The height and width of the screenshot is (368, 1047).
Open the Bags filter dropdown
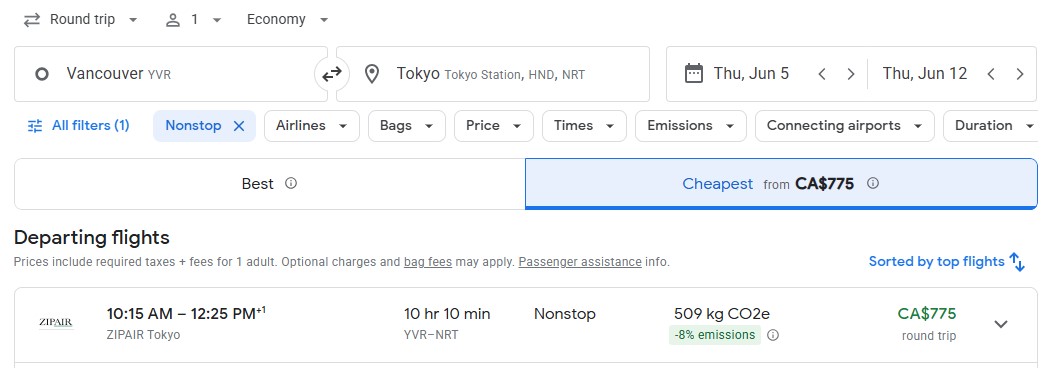pos(407,126)
